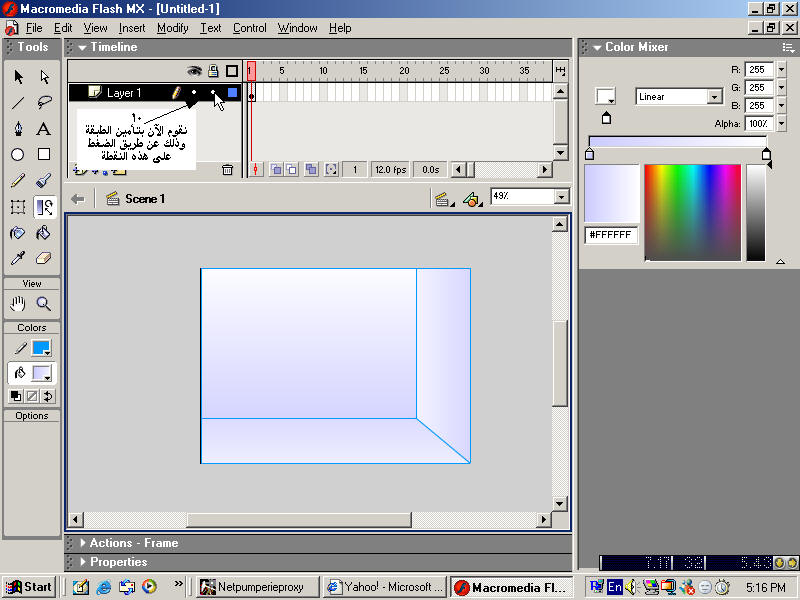Viewport: 800px width, 600px height.
Task: Open the File menu
Action: point(34,28)
